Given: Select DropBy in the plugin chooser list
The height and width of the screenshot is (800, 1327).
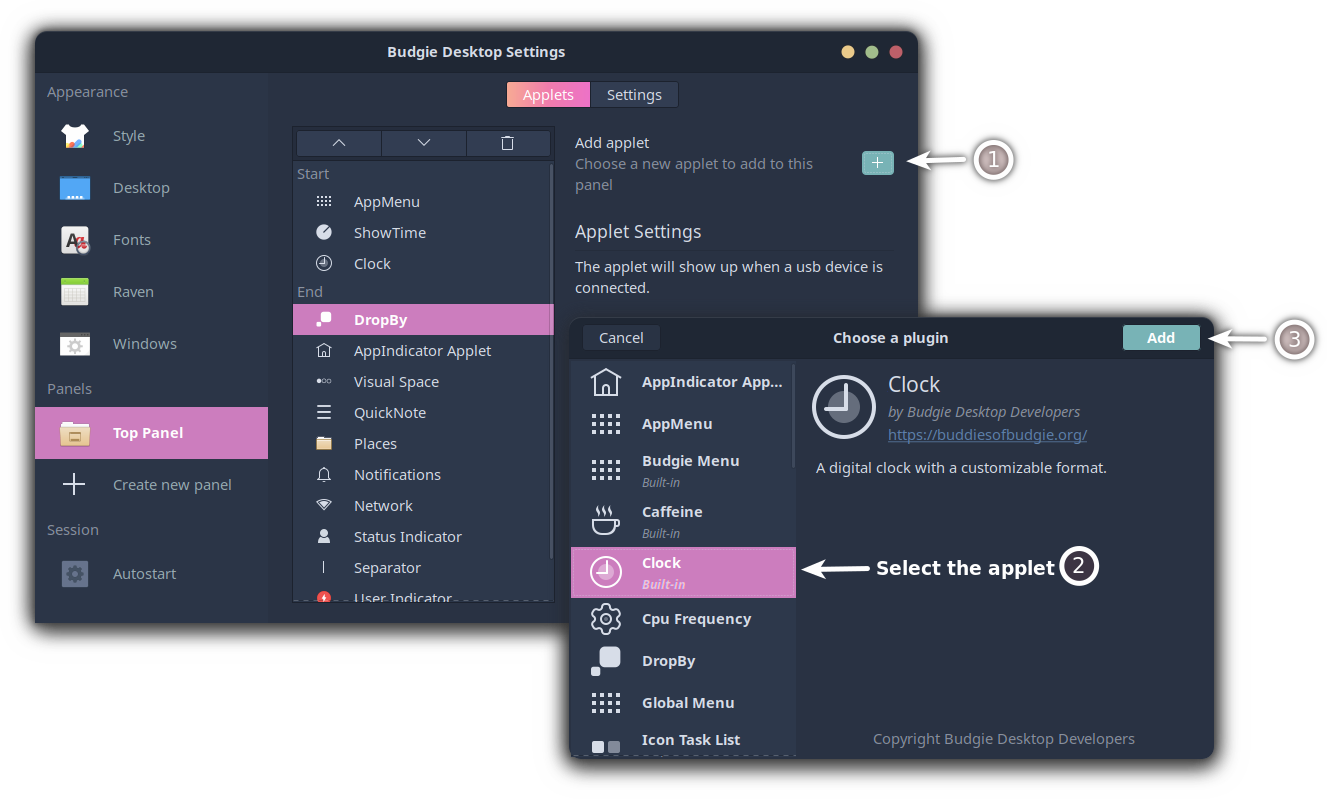Looking at the screenshot, I should pyautogui.click(x=668, y=661).
